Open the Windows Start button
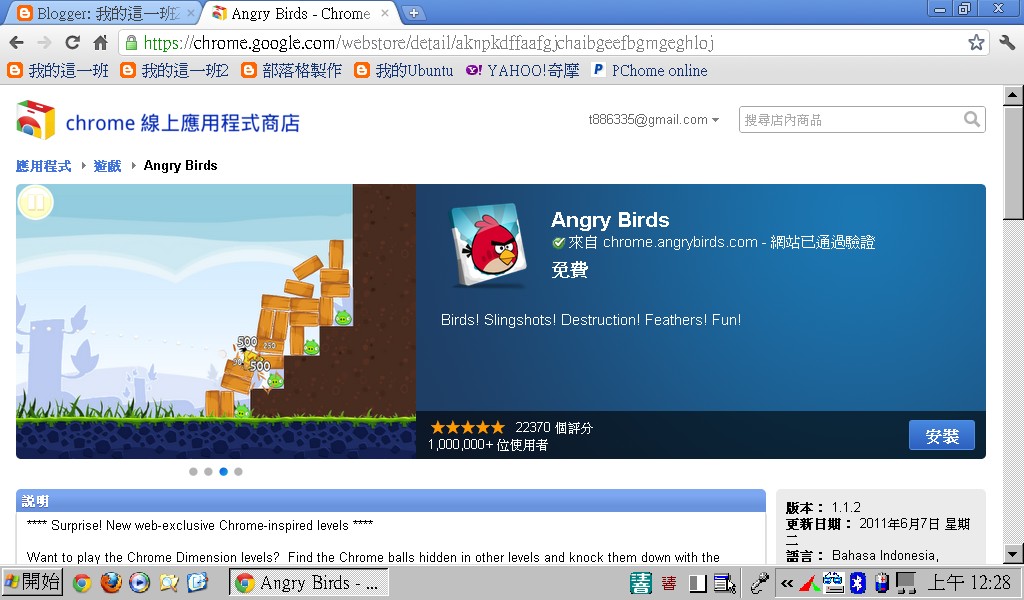 coord(32,582)
